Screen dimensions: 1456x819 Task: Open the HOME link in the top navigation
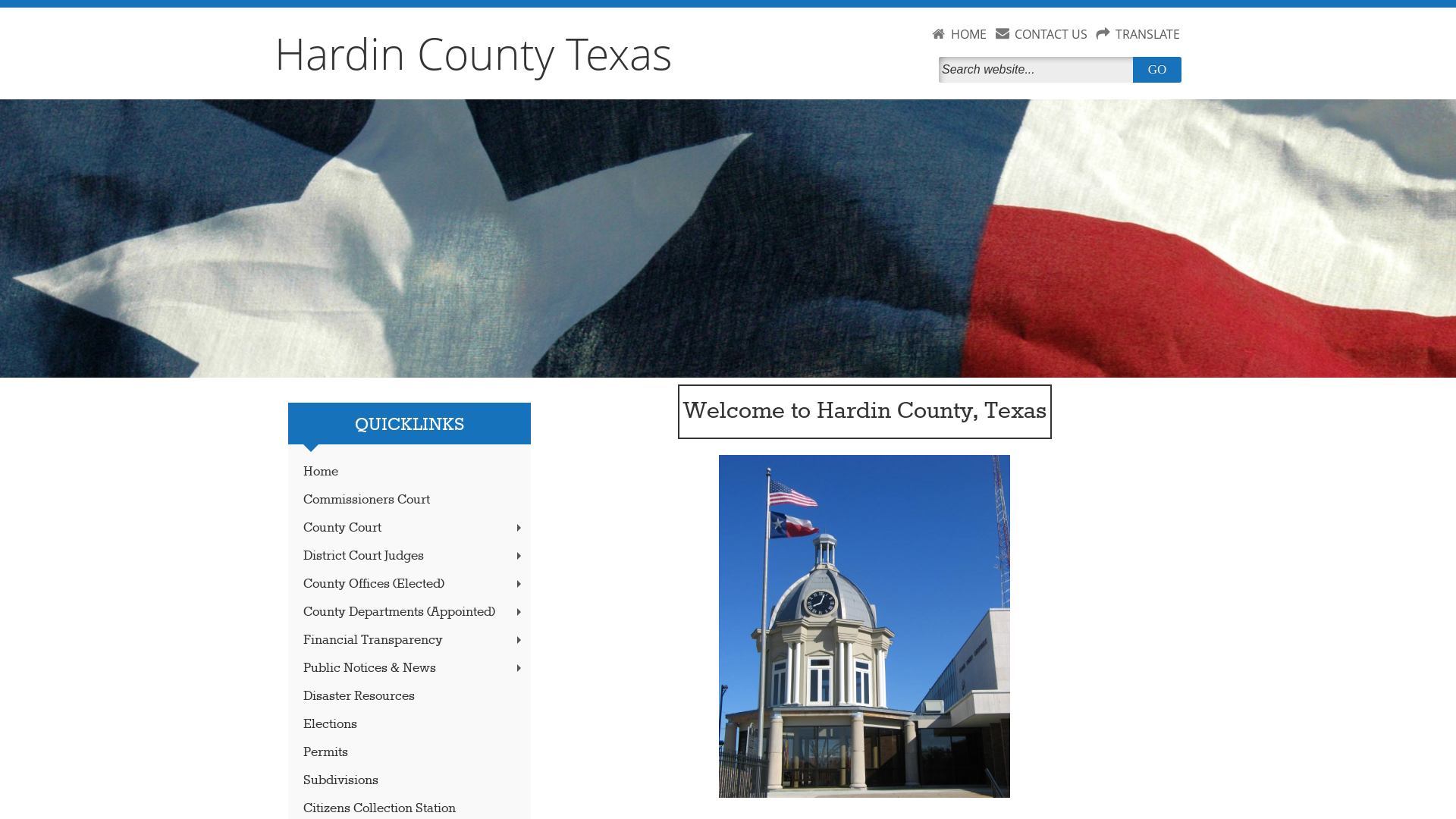(x=968, y=34)
